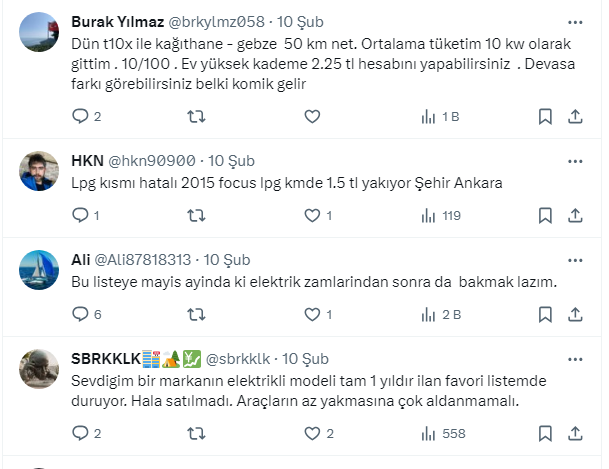The height and width of the screenshot is (469, 609).
Task: Click Ali's sailboat avatar
Action: 39,269
